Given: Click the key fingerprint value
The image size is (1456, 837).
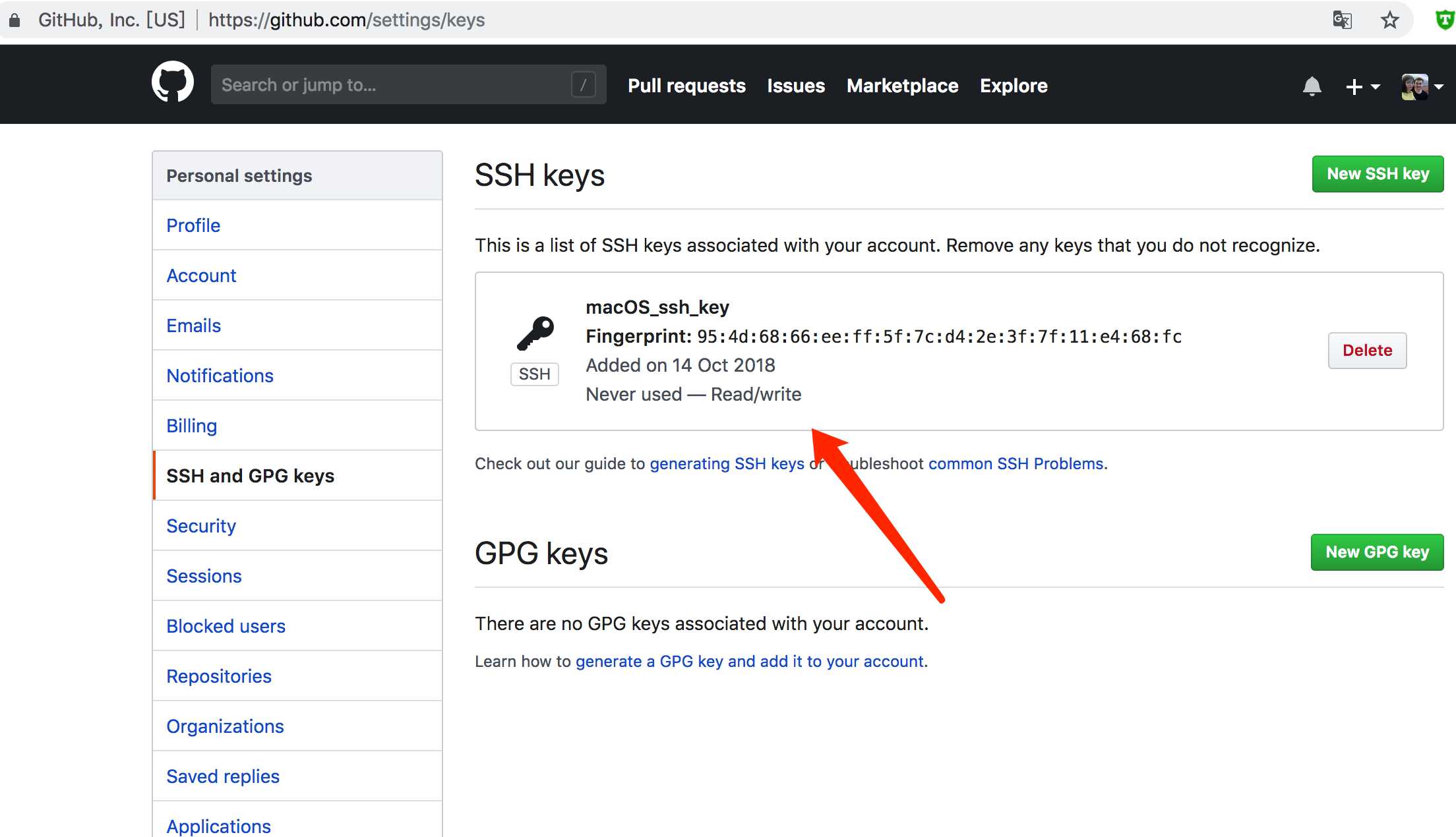Looking at the screenshot, I should pyautogui.click(x=940, y=337).
